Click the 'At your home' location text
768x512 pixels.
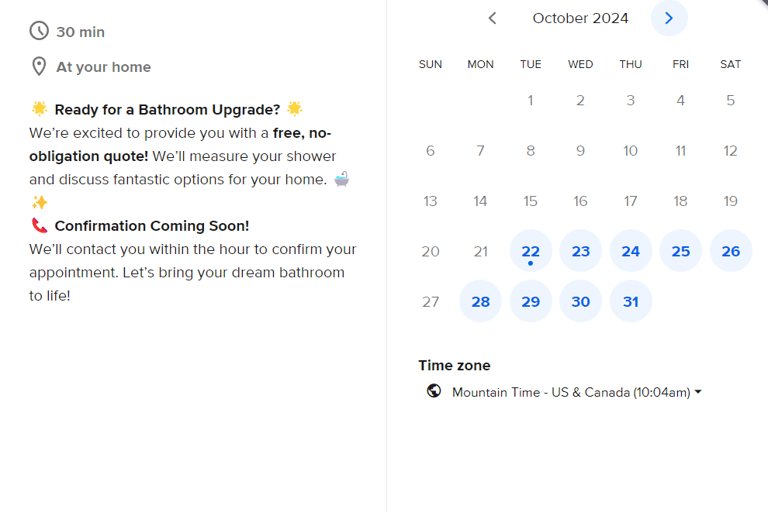click(103, 67)
